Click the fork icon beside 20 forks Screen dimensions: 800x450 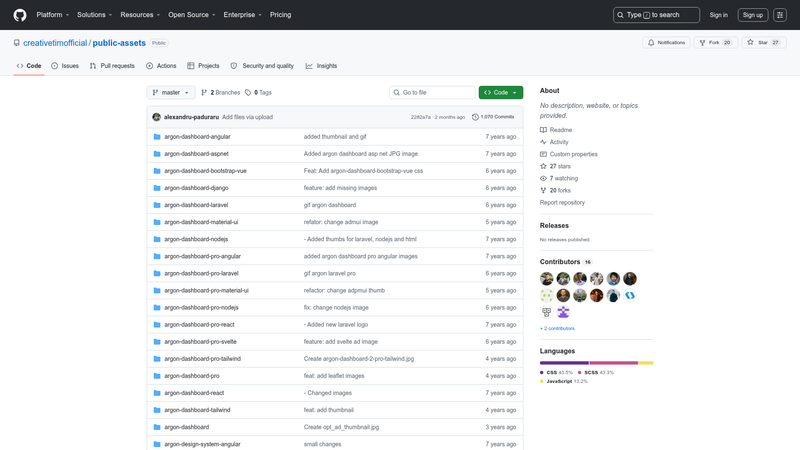[x=543, y=190]
